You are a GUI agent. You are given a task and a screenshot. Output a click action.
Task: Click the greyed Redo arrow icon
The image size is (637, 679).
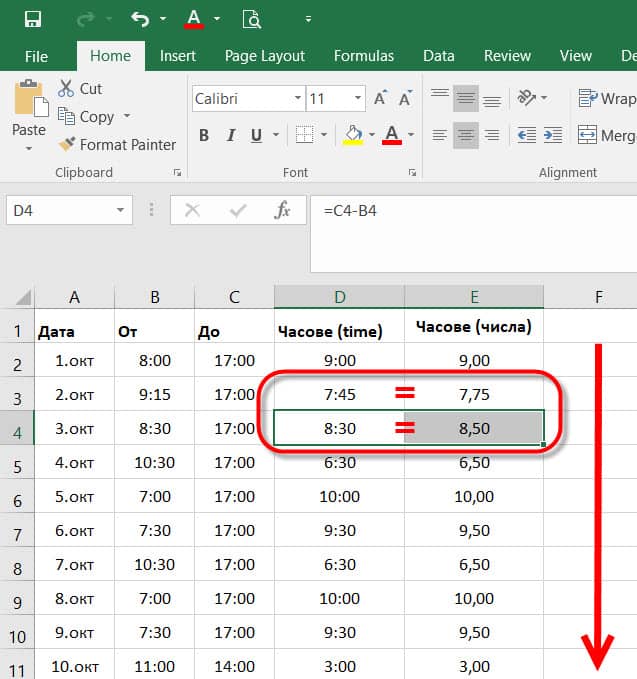pyautogui.click(x=85, y=19)
